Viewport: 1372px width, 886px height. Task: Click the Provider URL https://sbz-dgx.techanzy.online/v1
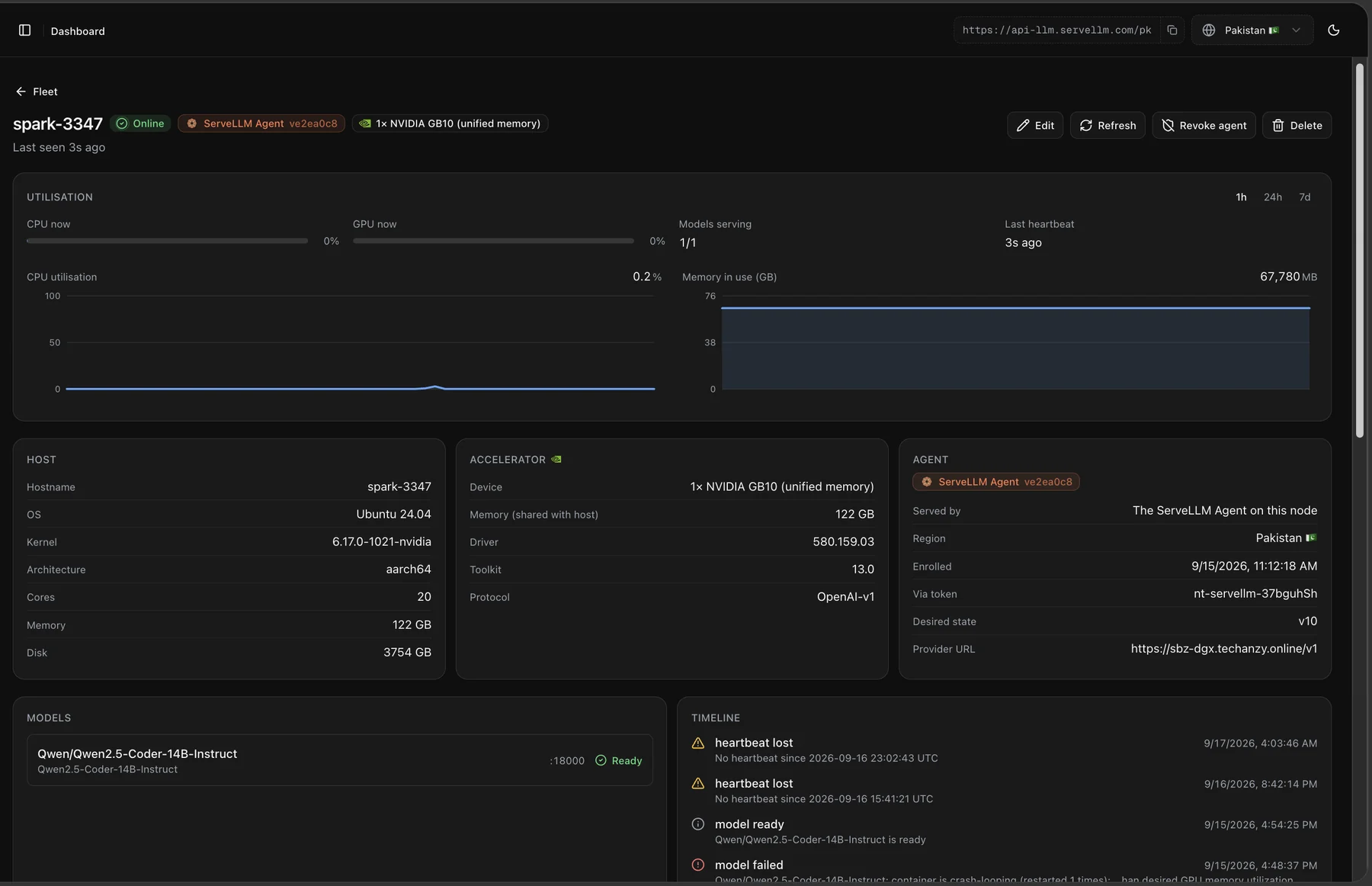coord(1223,649)
